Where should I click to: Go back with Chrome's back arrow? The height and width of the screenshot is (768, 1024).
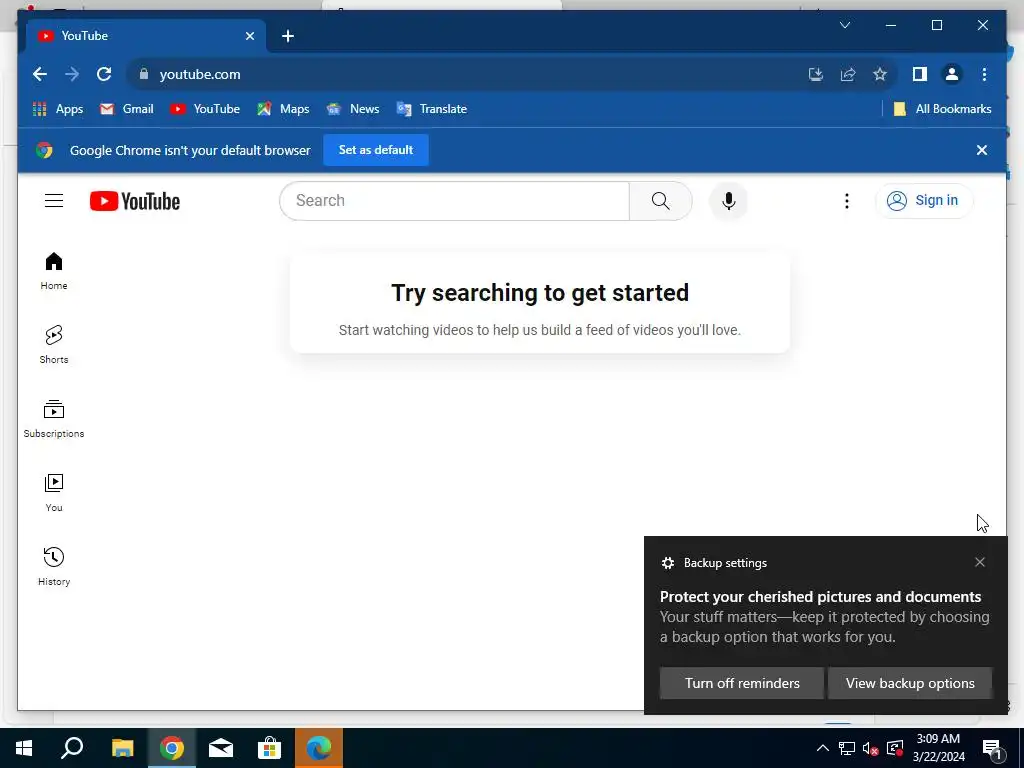40,74
